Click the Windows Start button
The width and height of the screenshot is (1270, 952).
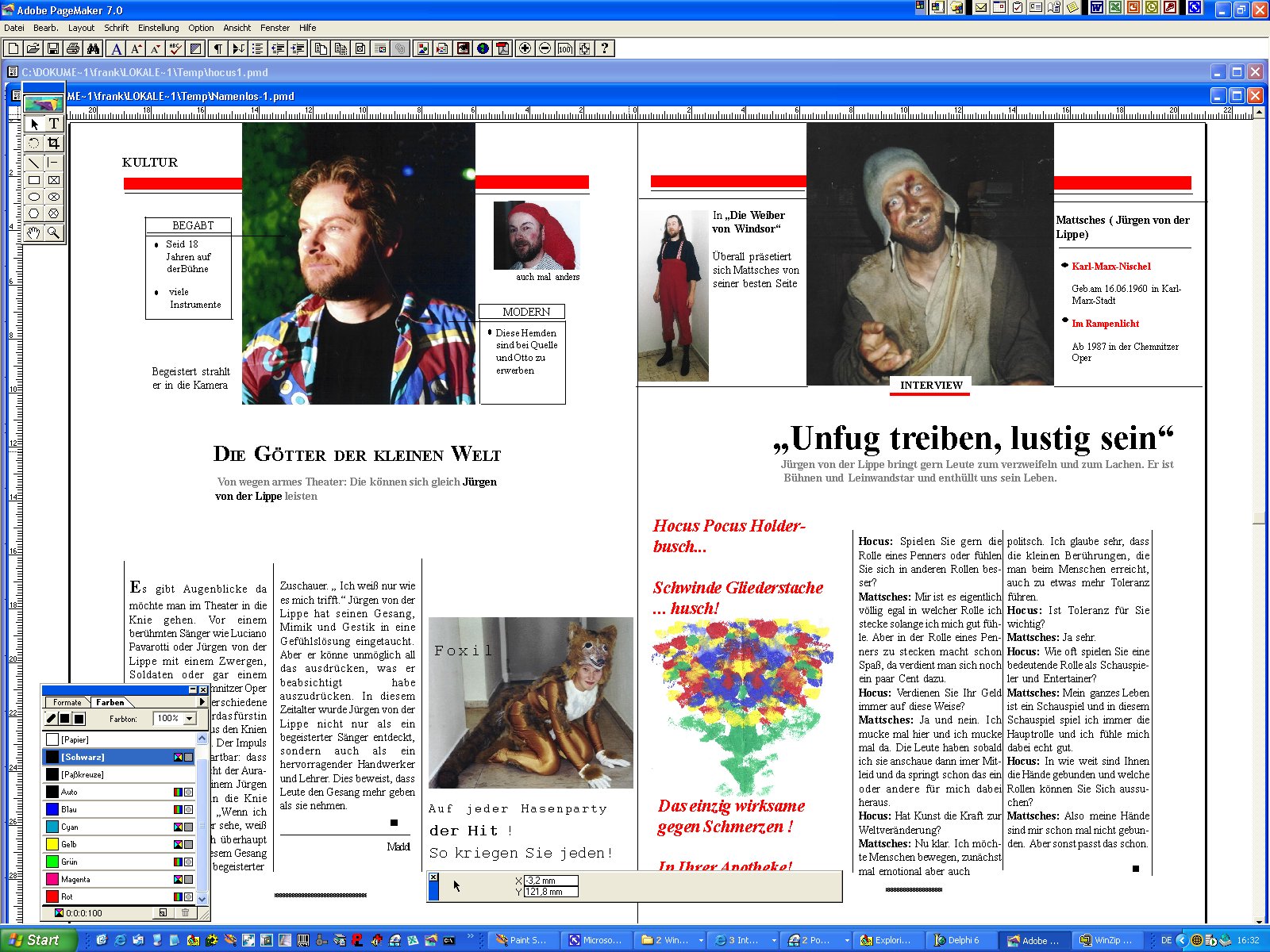point(37,940)
